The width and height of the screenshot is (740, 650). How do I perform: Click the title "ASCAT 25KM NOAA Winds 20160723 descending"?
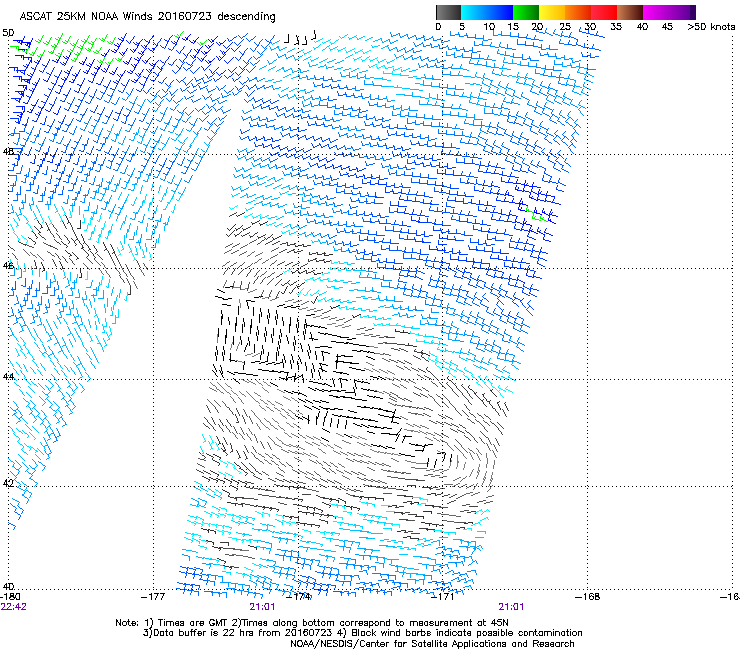(x=147, y=16)
